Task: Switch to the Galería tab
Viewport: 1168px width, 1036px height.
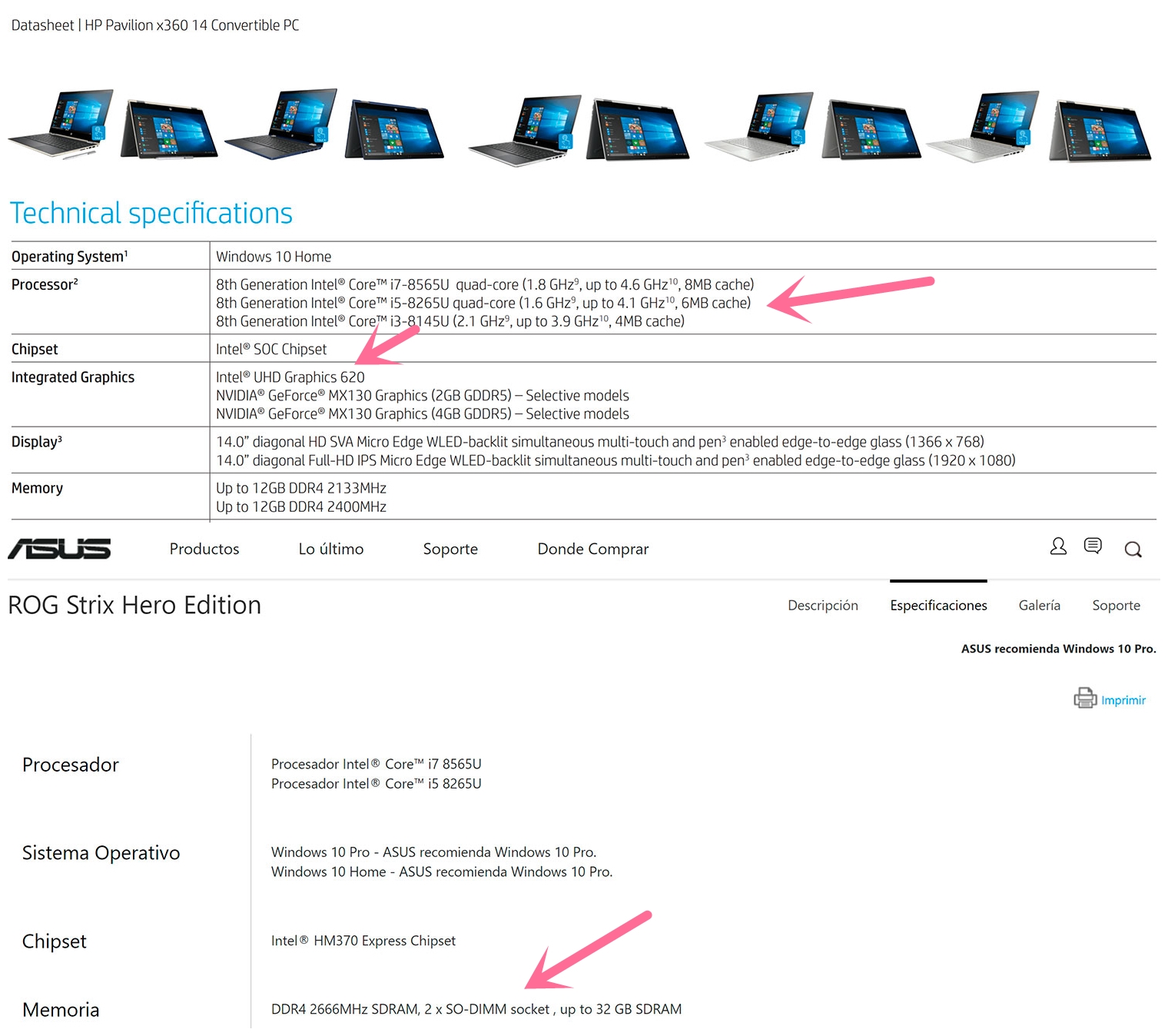Action: [x=1040, y=606]
